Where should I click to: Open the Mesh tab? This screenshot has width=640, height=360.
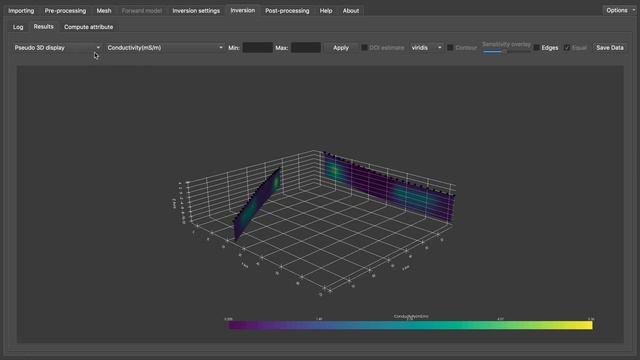coord(104,11)
